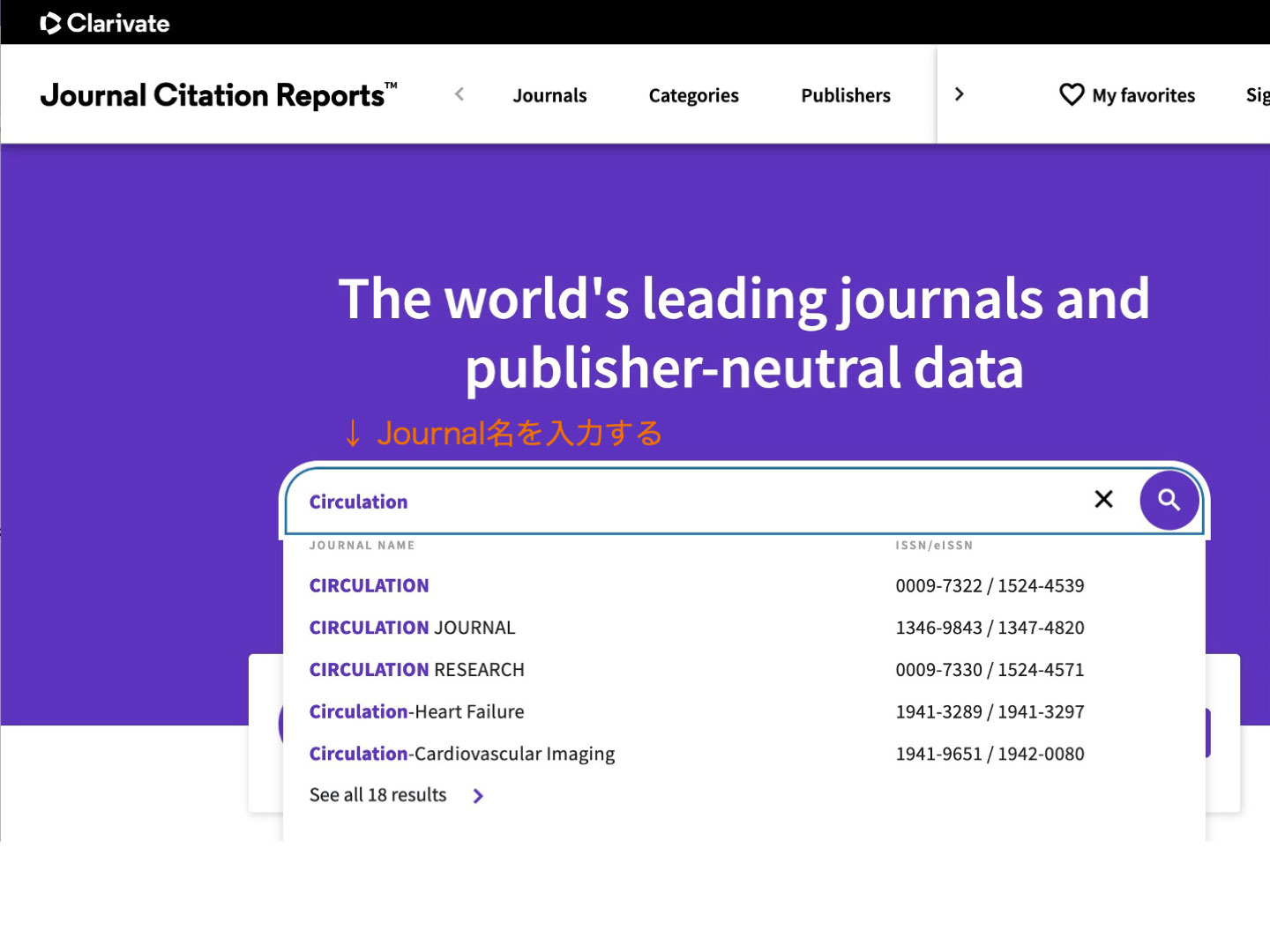Select the Circulation-Heart Failure result
Screen dimensions: 1270x952
417,711
